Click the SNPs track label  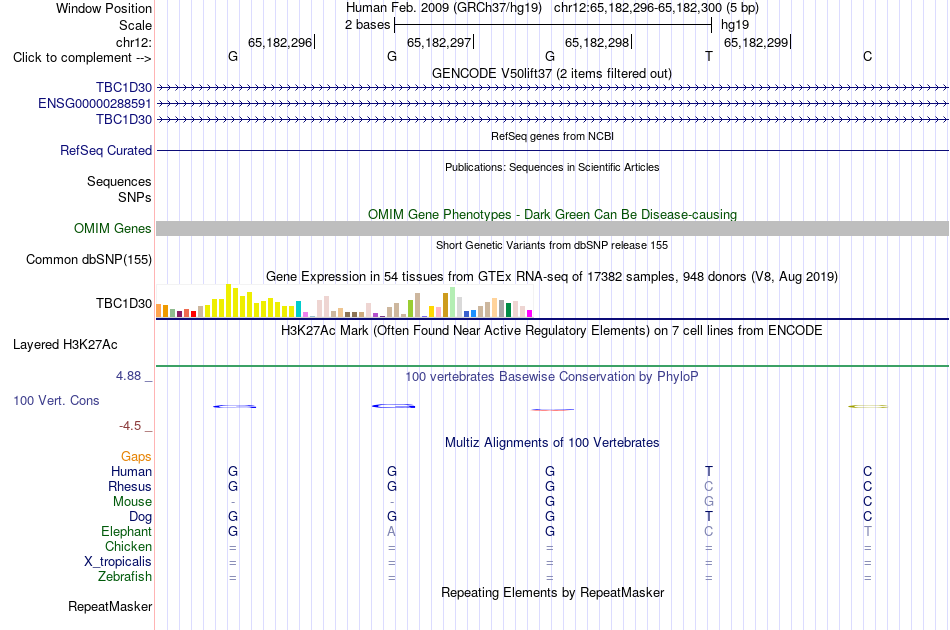tap(135, 197)
